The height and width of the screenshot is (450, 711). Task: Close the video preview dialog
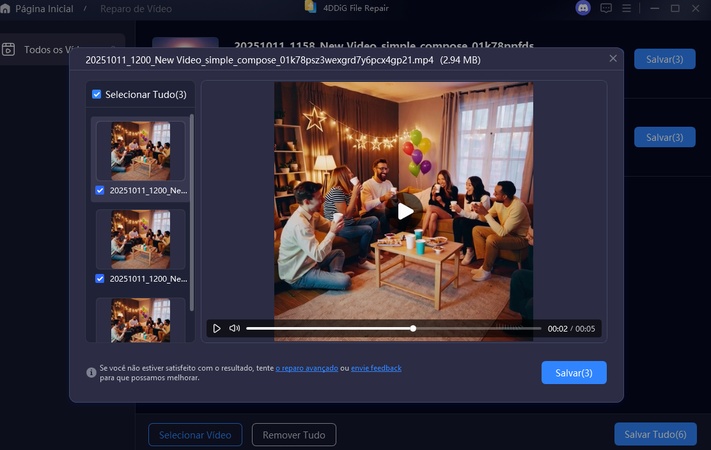coord(613,59)
